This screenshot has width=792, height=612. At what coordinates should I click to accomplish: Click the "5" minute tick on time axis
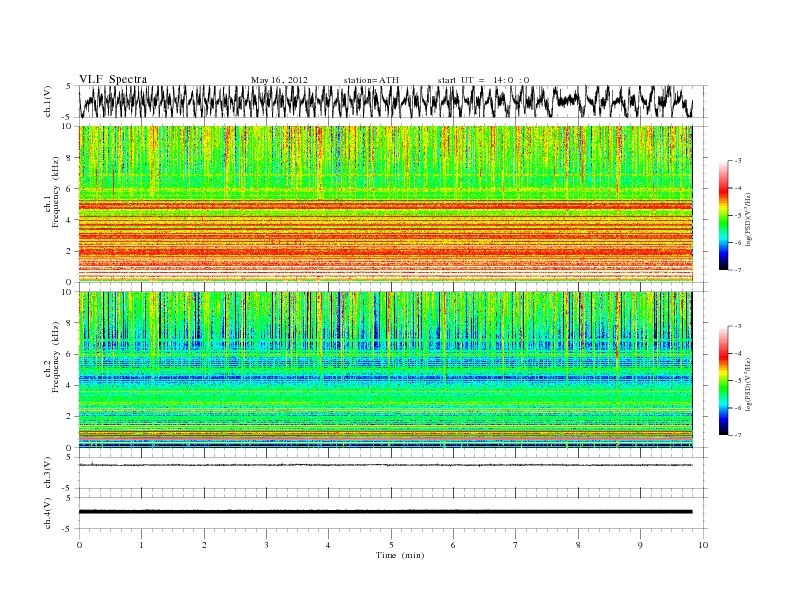(391, 545)
